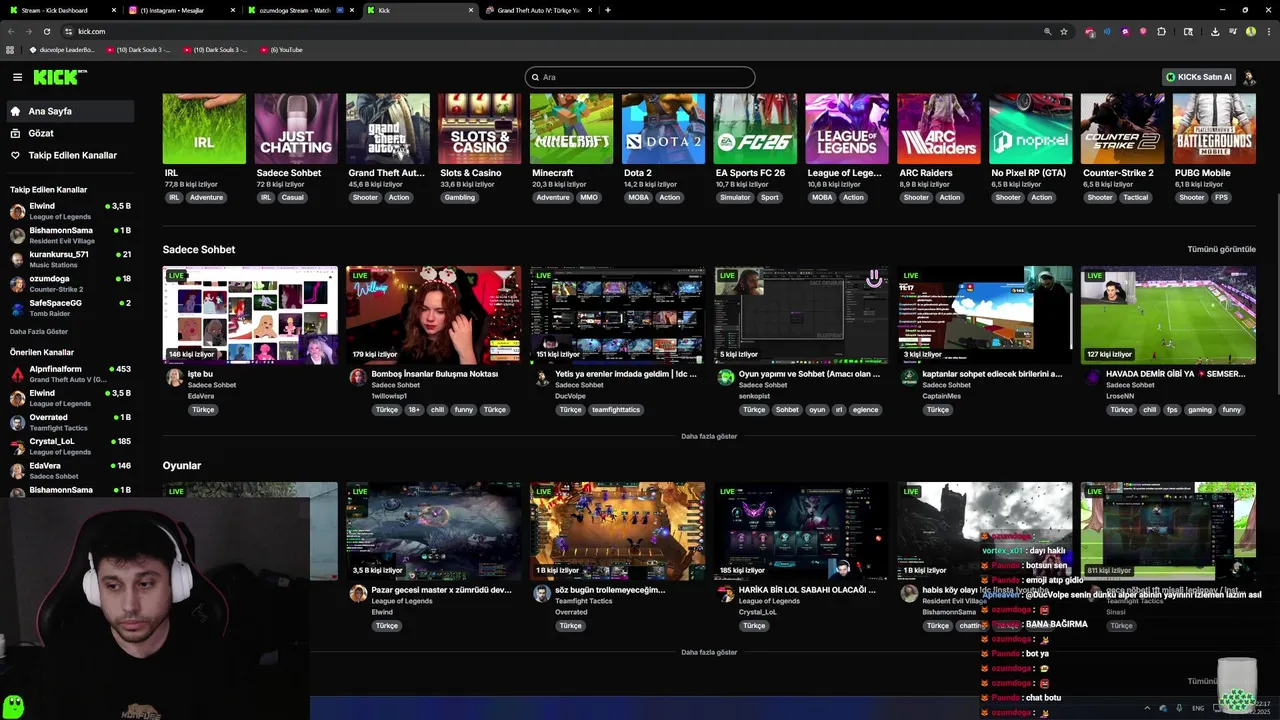Open the Chrome three-dot menu
The height and width of the screenshot is (720, 1280).
1268,31
